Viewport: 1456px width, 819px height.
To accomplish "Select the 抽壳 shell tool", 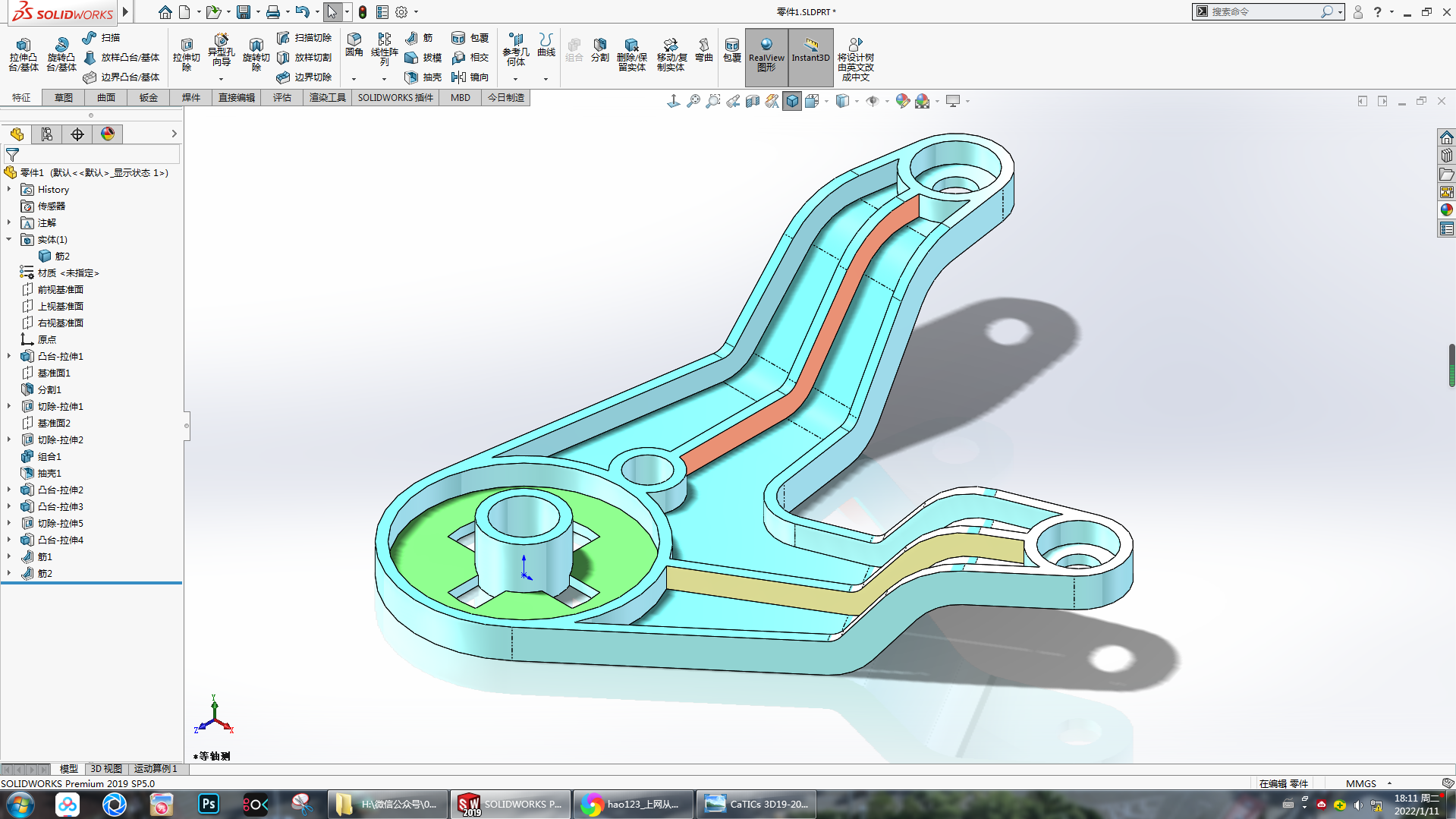I will 423,77.
